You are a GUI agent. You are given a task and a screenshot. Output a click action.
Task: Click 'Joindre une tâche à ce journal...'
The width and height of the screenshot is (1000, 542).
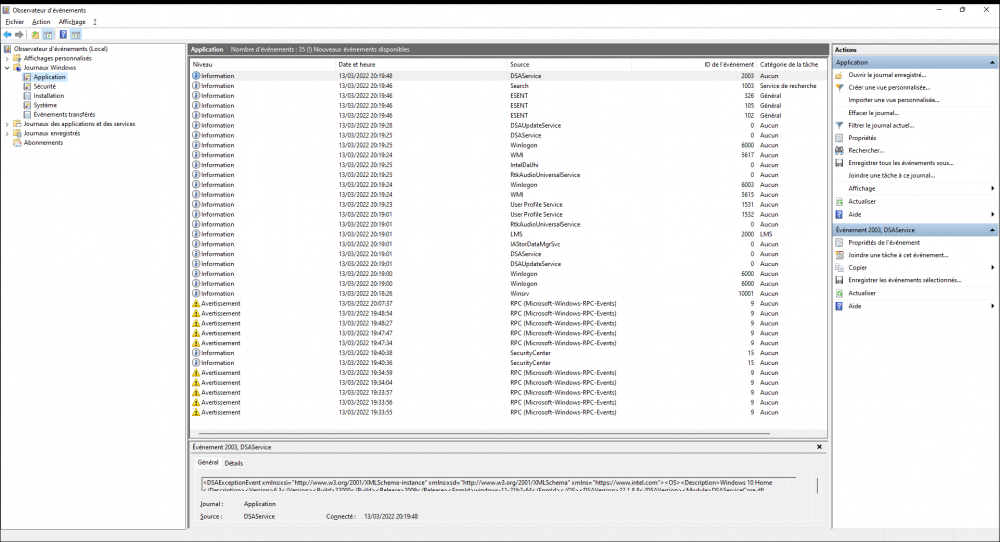pos(892,175)
